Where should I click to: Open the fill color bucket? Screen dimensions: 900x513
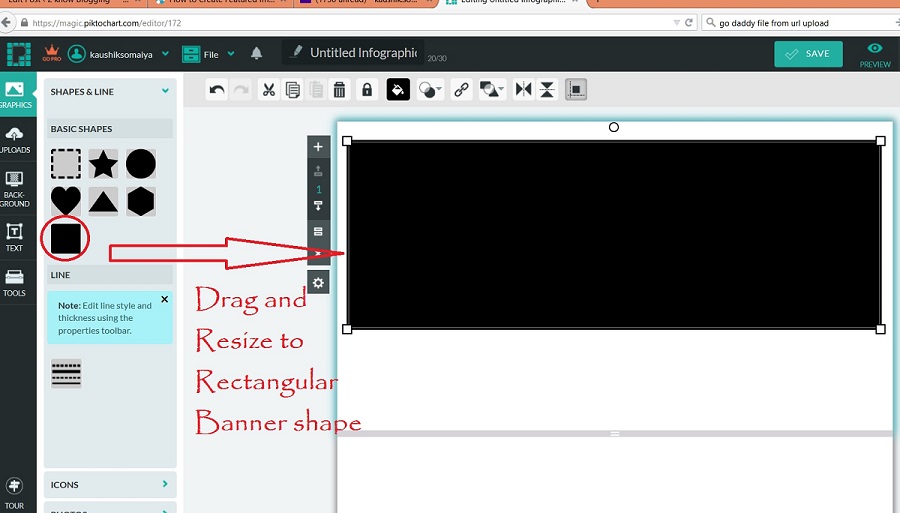coord(398,90)
